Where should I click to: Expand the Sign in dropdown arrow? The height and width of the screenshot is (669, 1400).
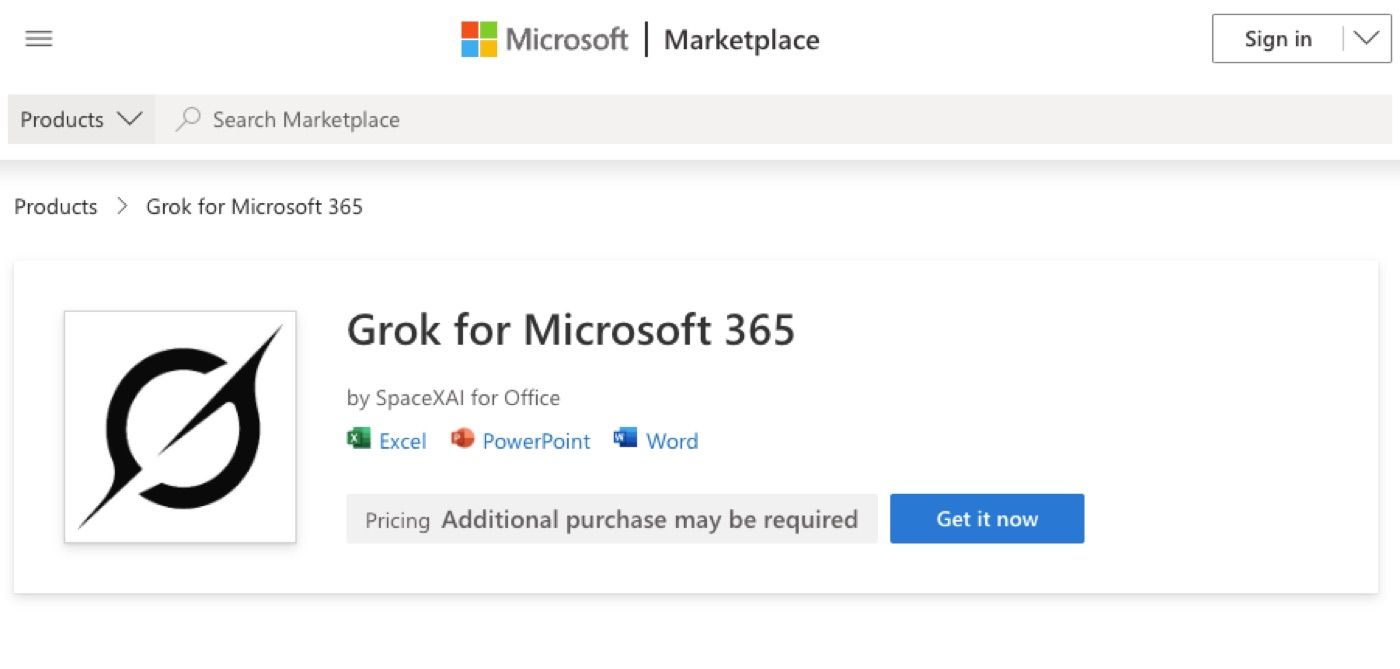[x=1366, y=39]
